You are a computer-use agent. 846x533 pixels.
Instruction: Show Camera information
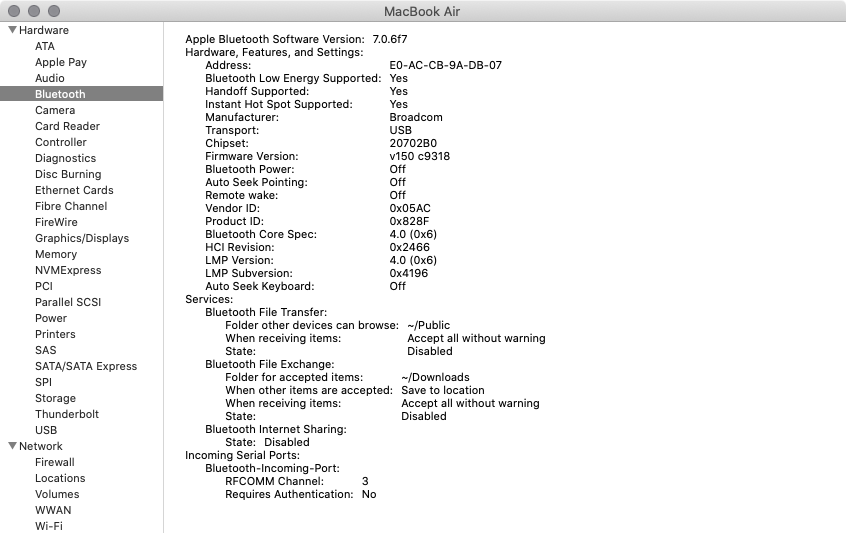pyautogui.click(x=55, y=110)
